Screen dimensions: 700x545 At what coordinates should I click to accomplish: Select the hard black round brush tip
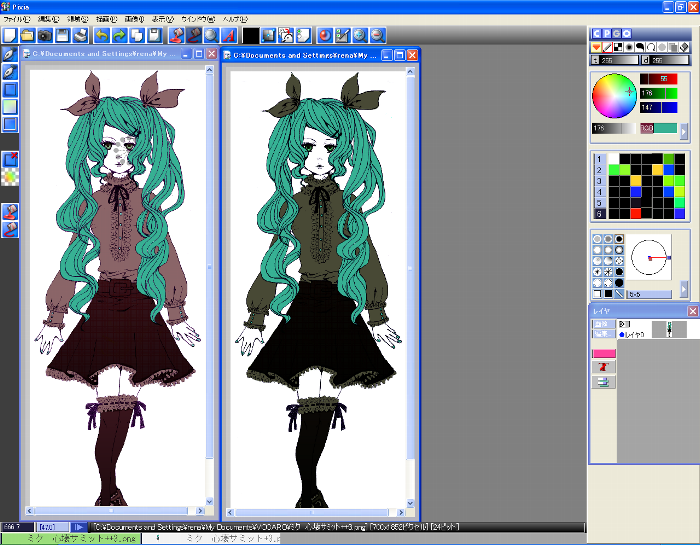pyautogui.click(x=619, y=239)
